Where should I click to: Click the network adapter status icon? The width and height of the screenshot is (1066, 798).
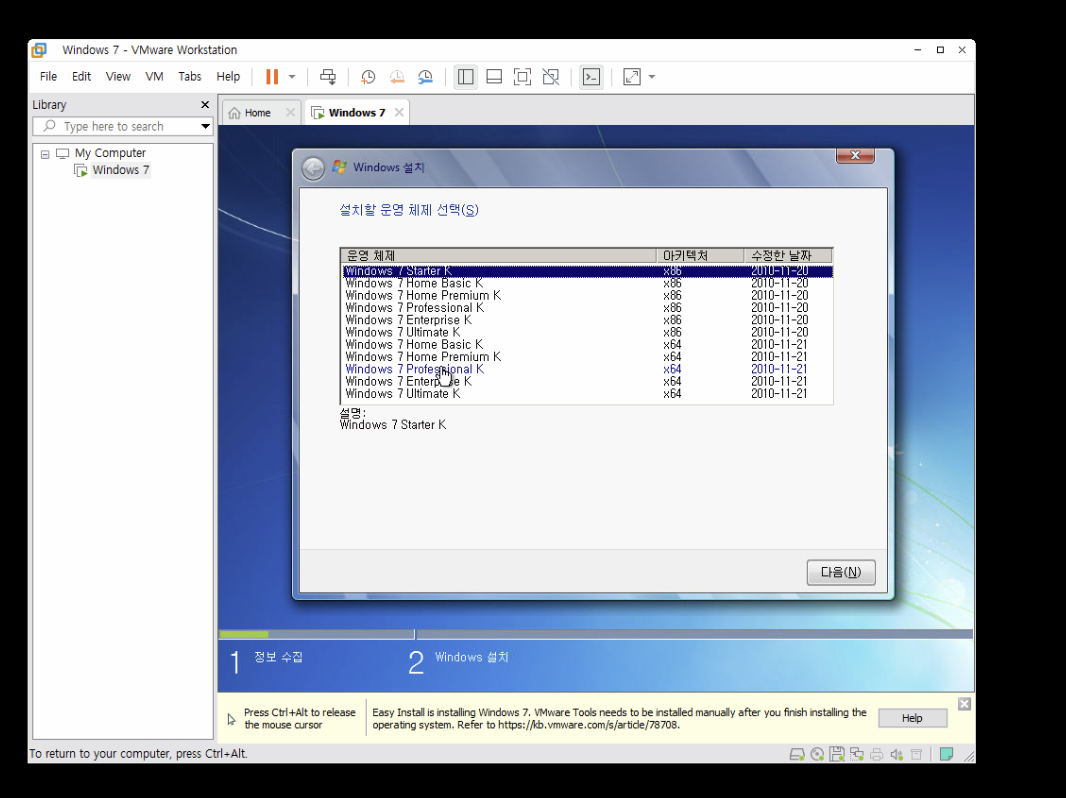pos(857,754)
